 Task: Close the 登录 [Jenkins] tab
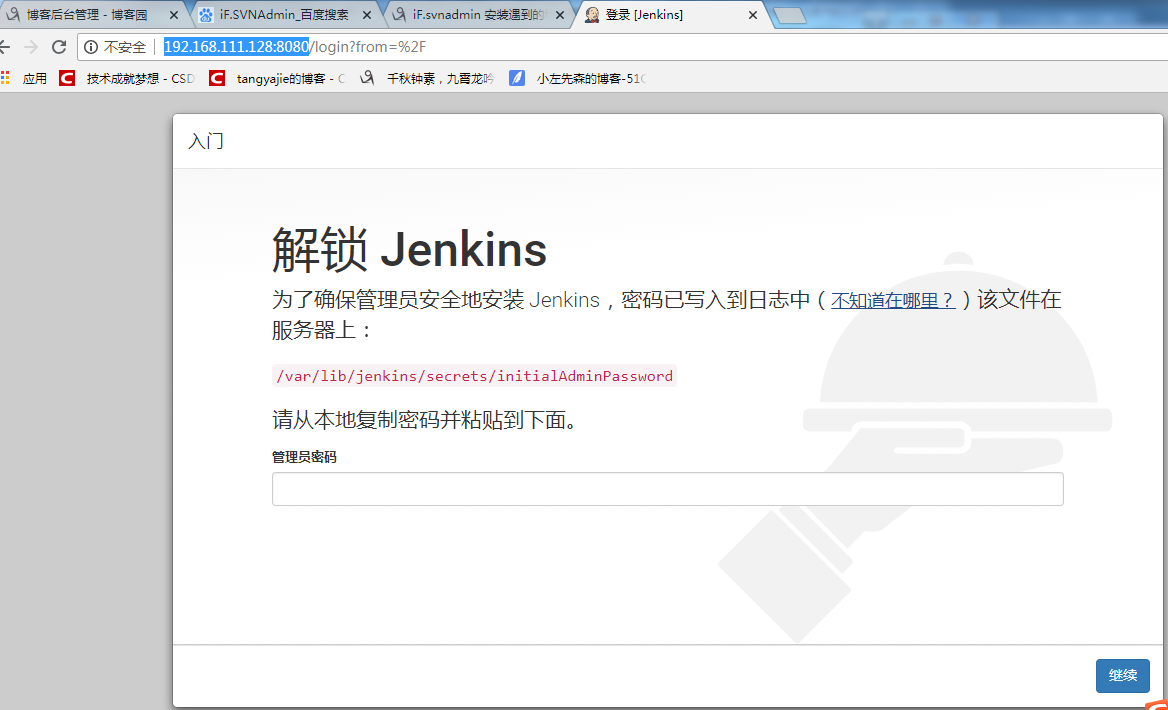point(753,15)
